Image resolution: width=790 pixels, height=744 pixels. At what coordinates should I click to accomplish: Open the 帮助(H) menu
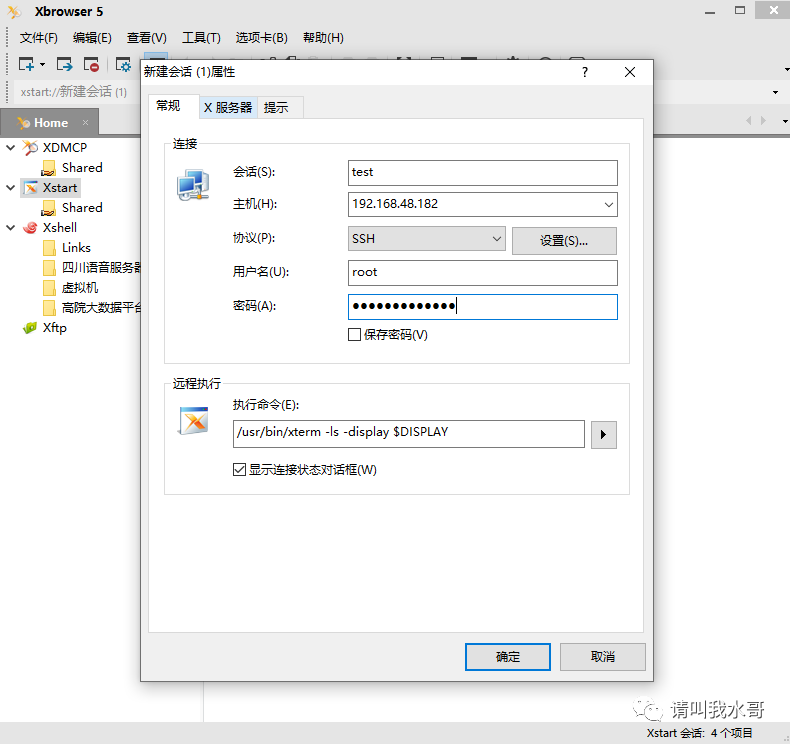(x=323, y=38)
